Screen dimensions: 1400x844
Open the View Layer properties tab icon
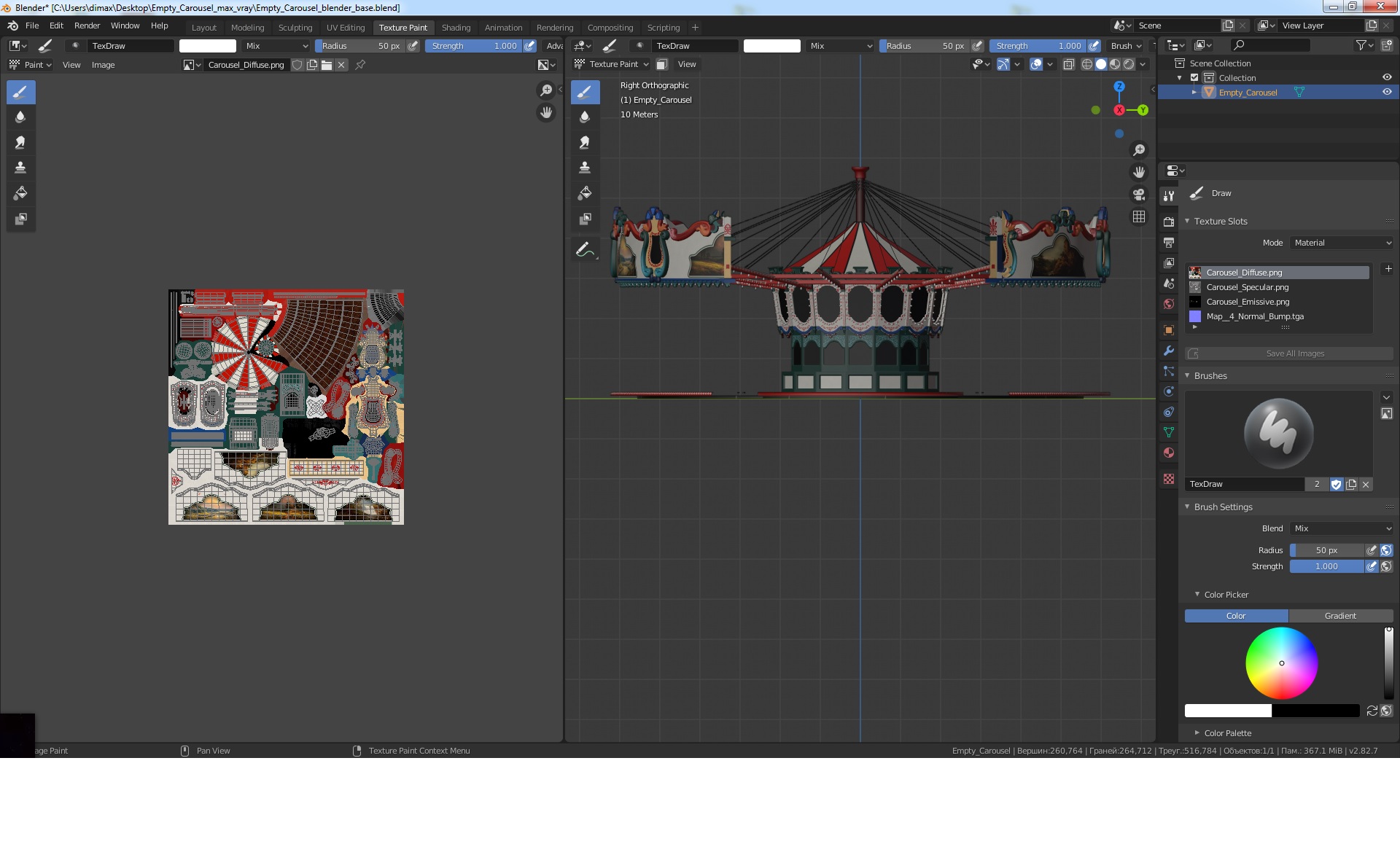[x=1169, y=263]
